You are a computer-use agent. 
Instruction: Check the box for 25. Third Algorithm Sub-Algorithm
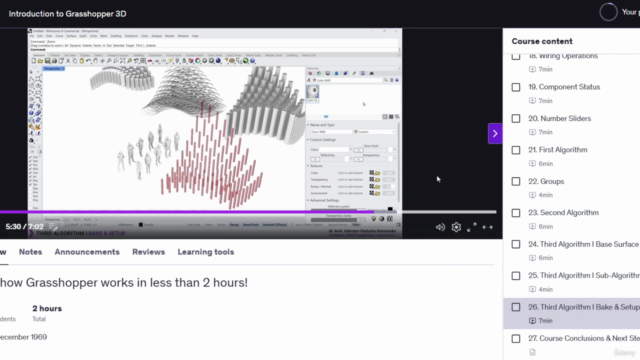(x=516, y=276)
